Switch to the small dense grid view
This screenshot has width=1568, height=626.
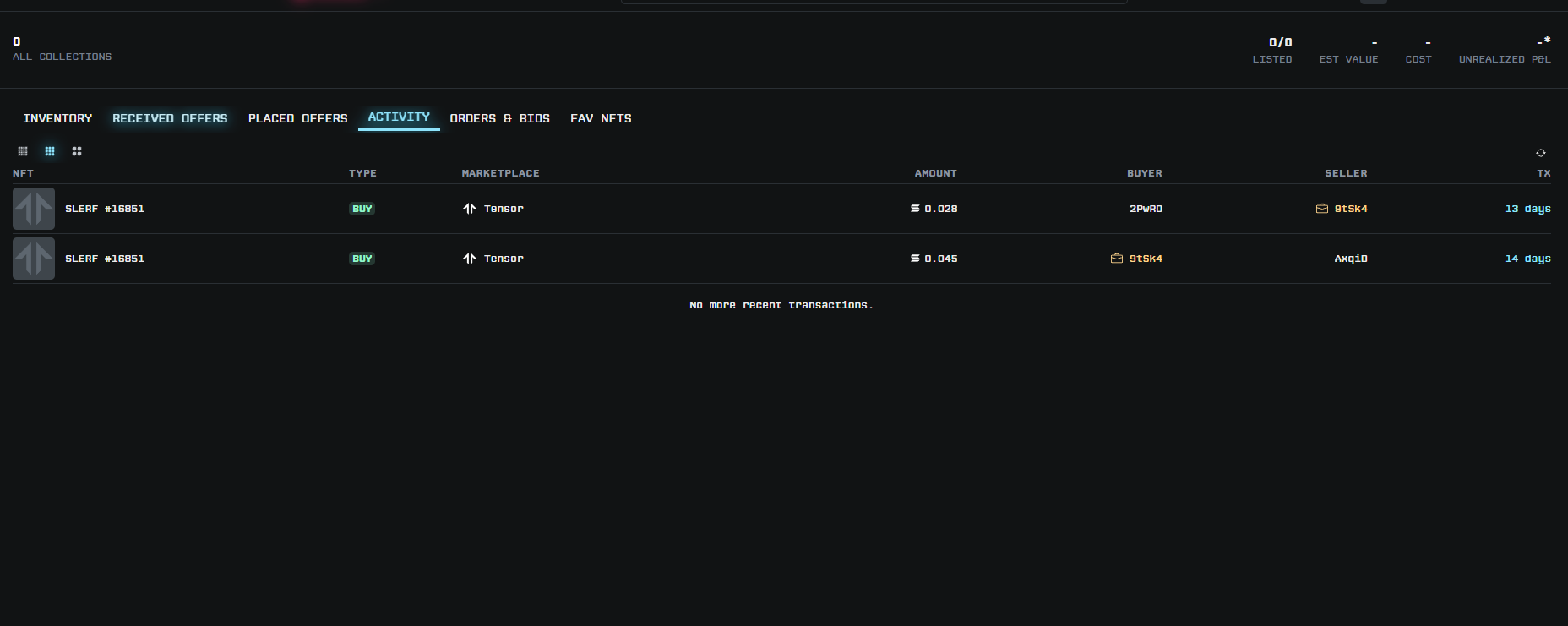[x=23, y=151]
